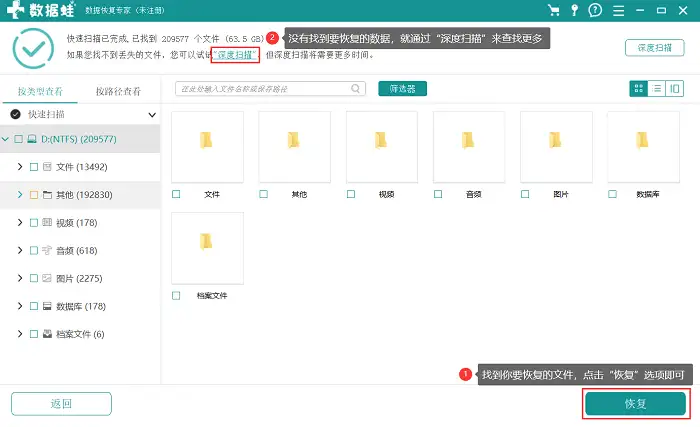700x427 pixels.
Task: Click the D: drive icon in tree
Action: pyautogui.click(x=32, y=139)
